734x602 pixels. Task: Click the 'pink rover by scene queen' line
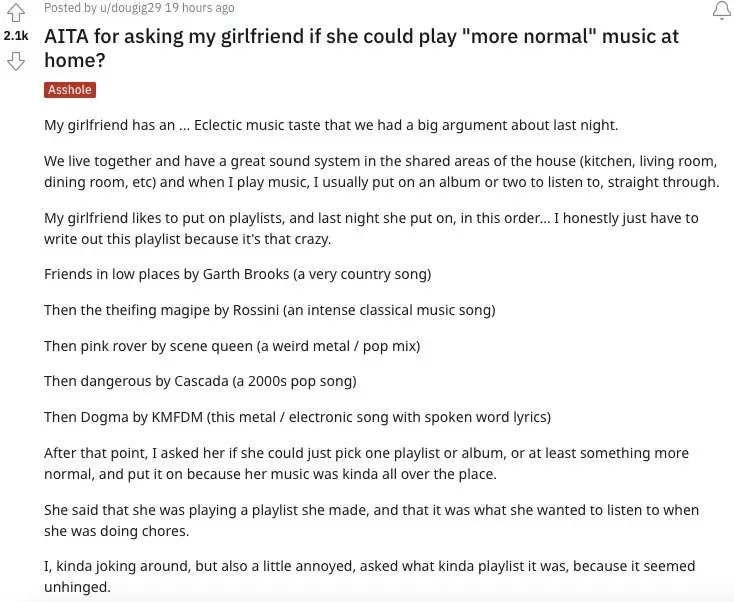[x=232, y=346]
